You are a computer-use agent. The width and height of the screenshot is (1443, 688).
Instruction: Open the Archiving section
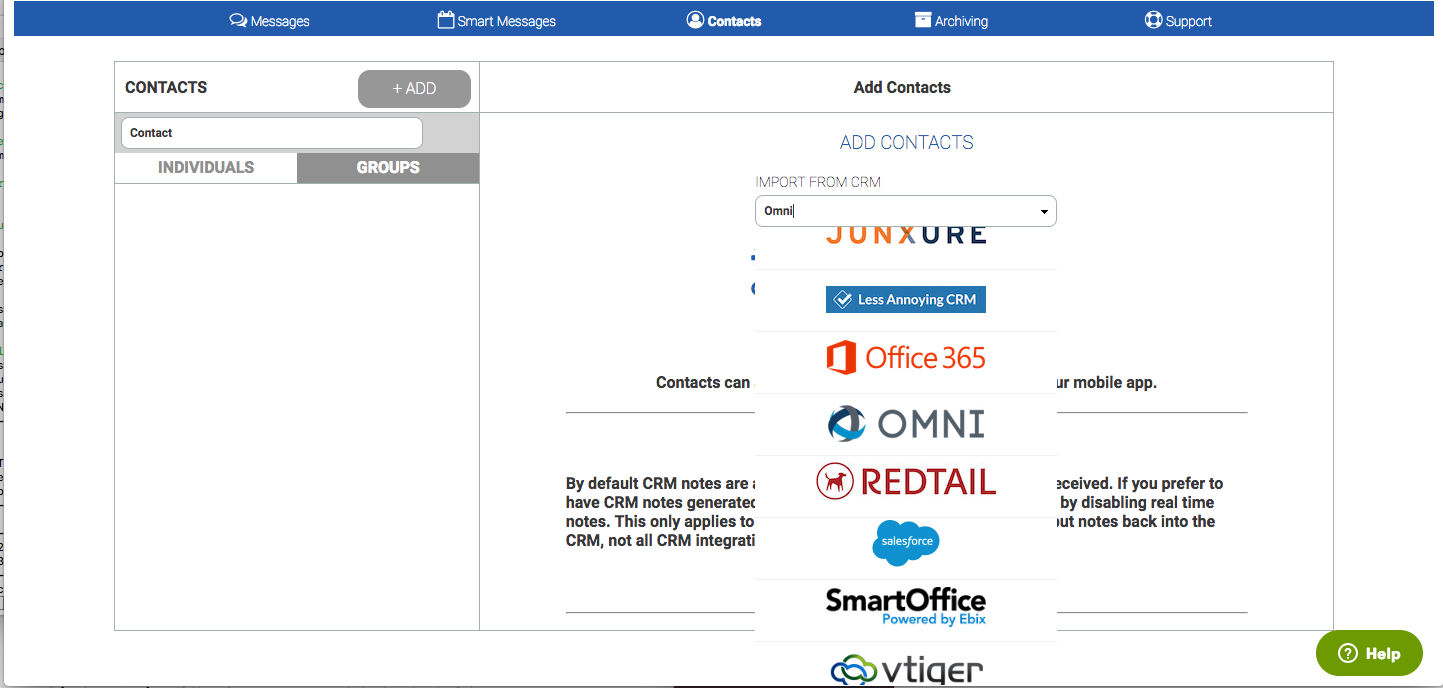pos(951,21)
